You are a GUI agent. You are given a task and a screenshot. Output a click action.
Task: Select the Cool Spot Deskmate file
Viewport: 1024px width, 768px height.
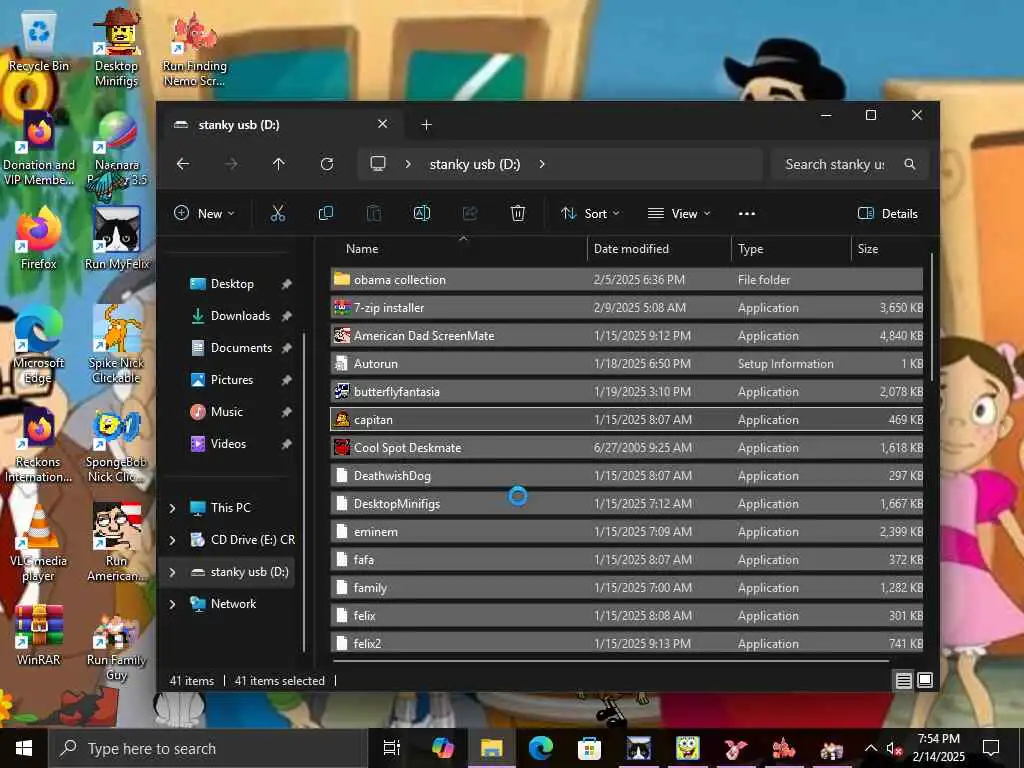(627, 448)
